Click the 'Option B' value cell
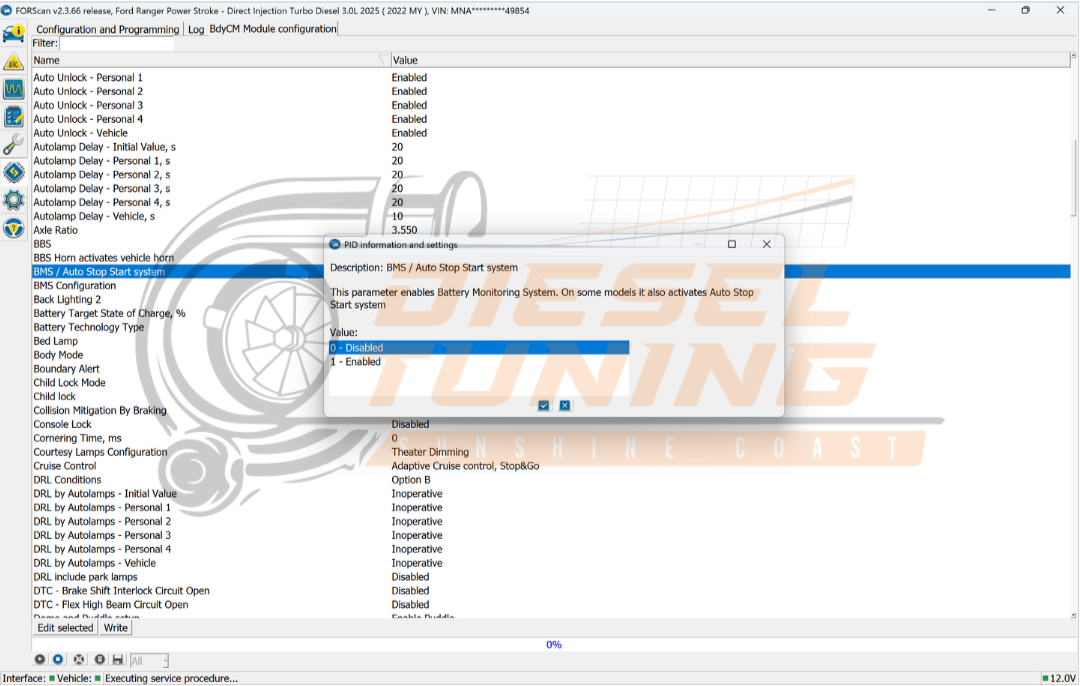This screenshot has width=1080, height=686. click(x=411, y=480)
